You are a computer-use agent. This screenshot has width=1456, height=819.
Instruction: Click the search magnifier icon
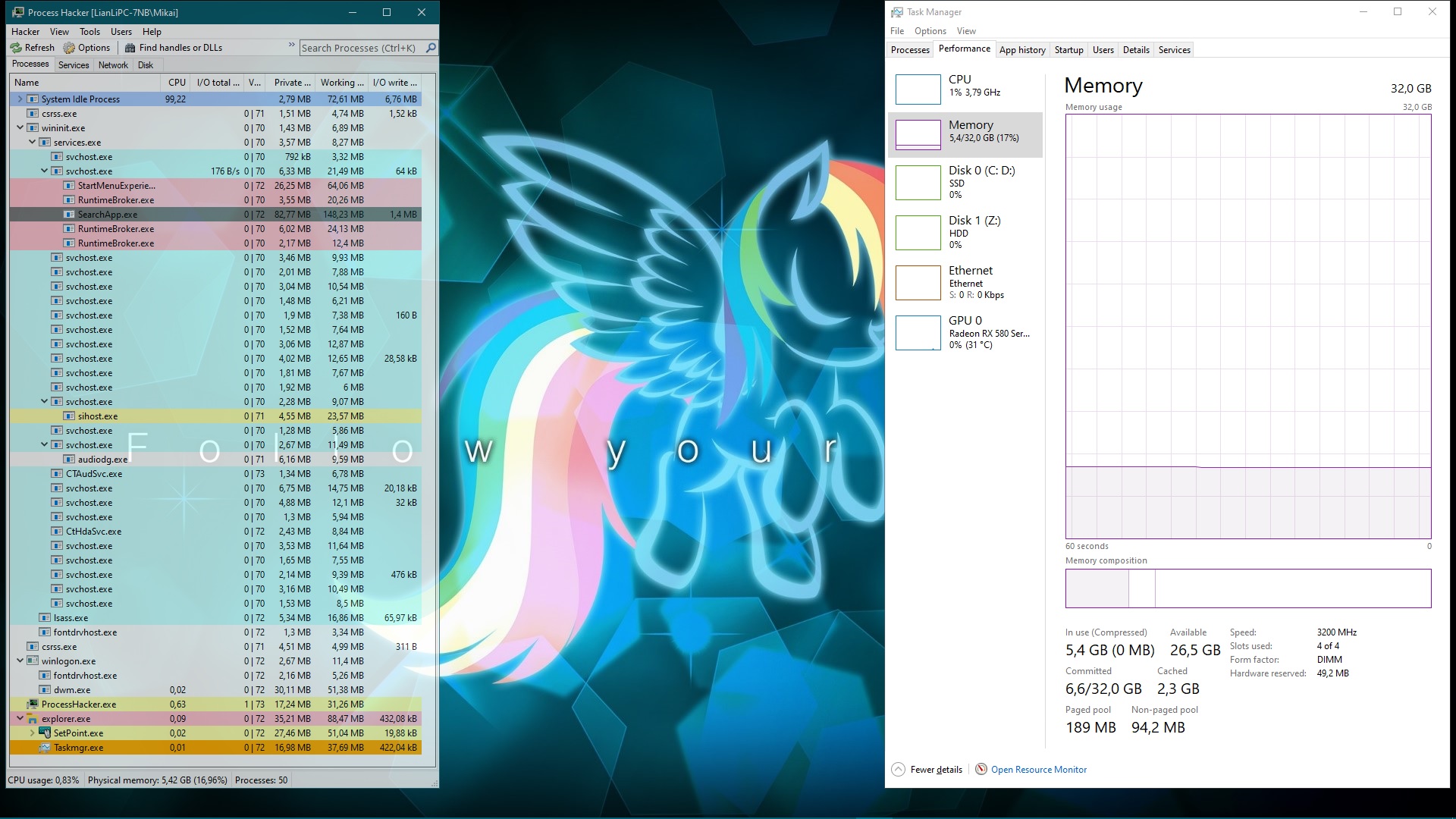pyautogui.click(x=431, y=48)
